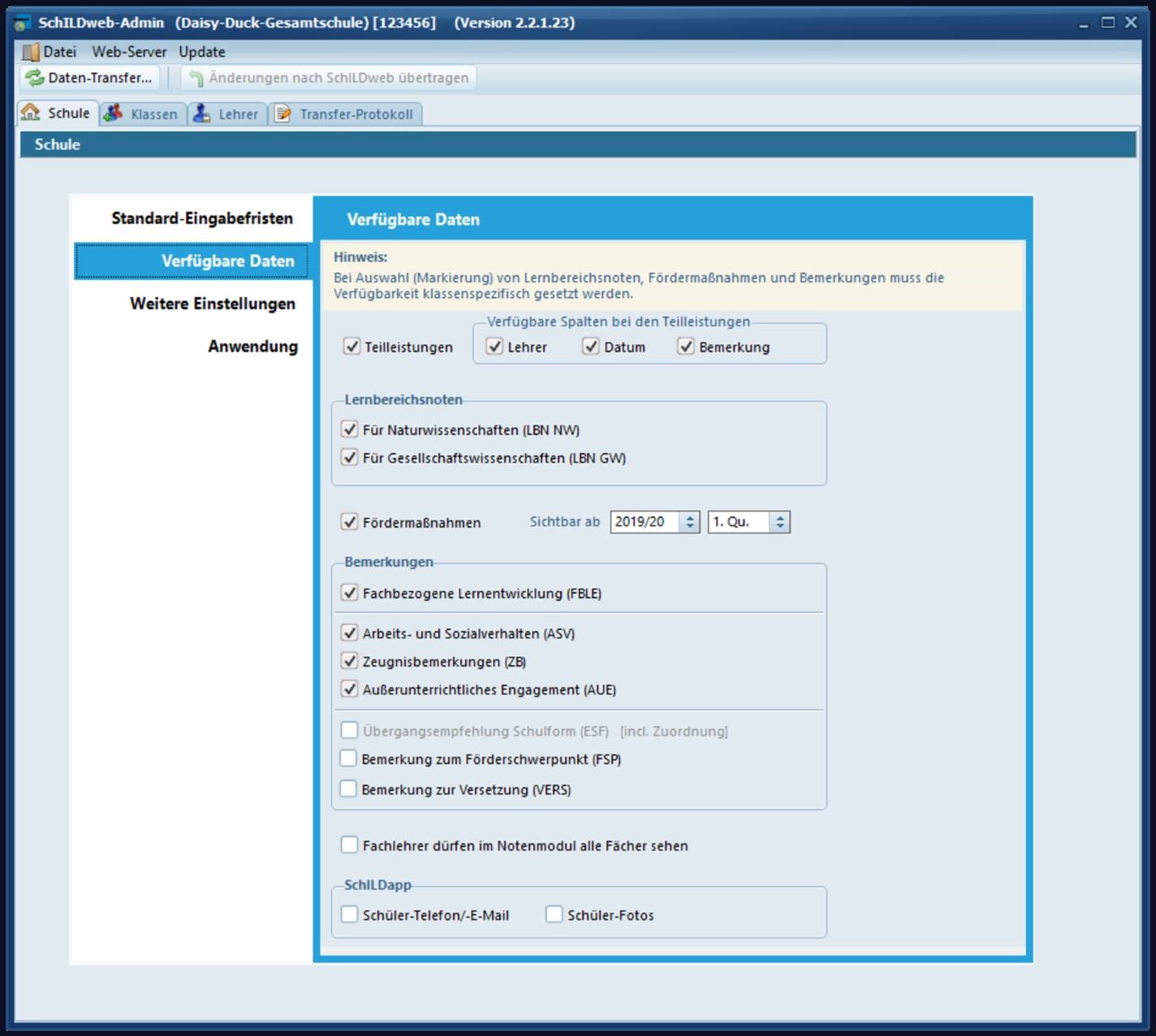Click the notepad icon on Transfer-Protokoll tab

click(283, 114)
